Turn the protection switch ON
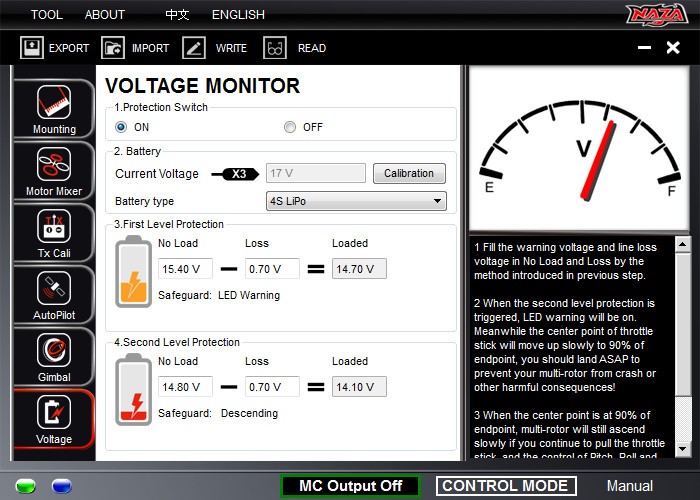 122,127
